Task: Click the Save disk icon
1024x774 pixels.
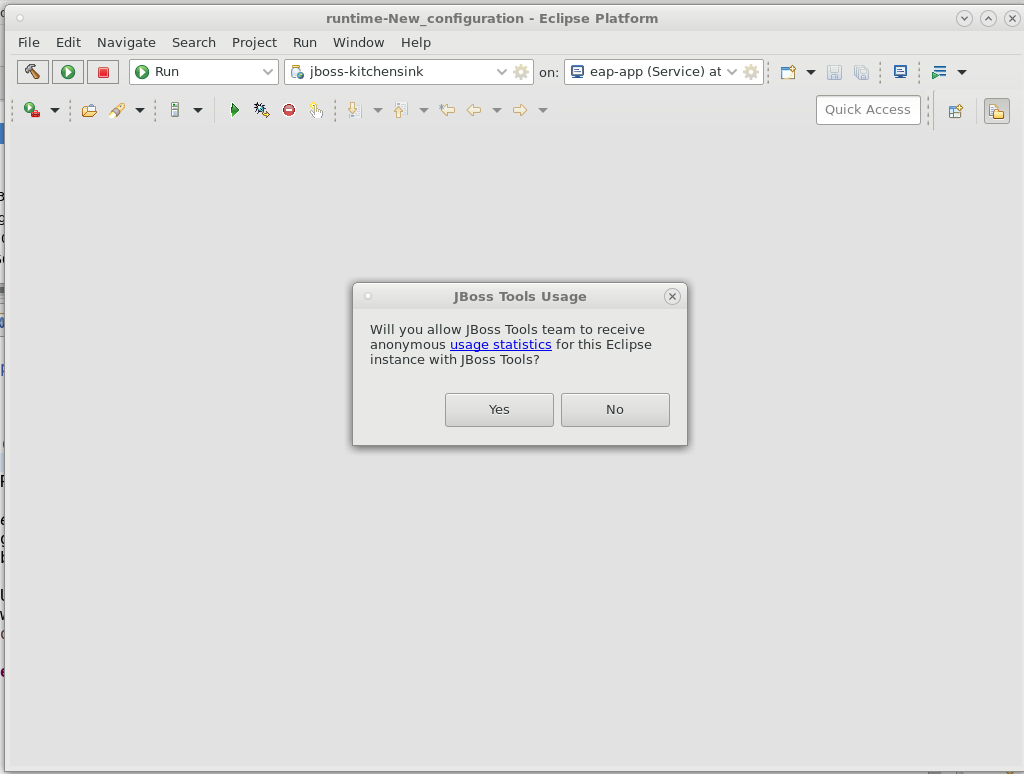Action: tap(834, 72)
